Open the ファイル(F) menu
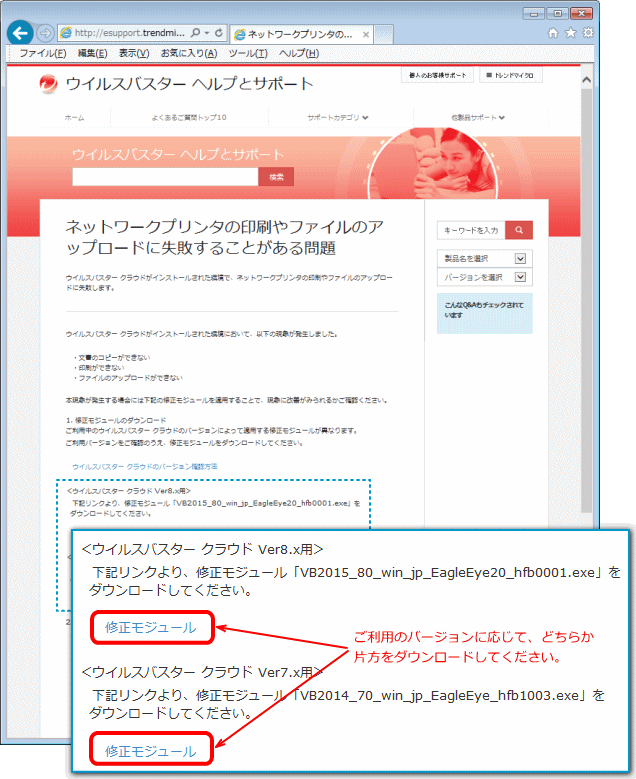636x779 pixels. pos(43,54)
